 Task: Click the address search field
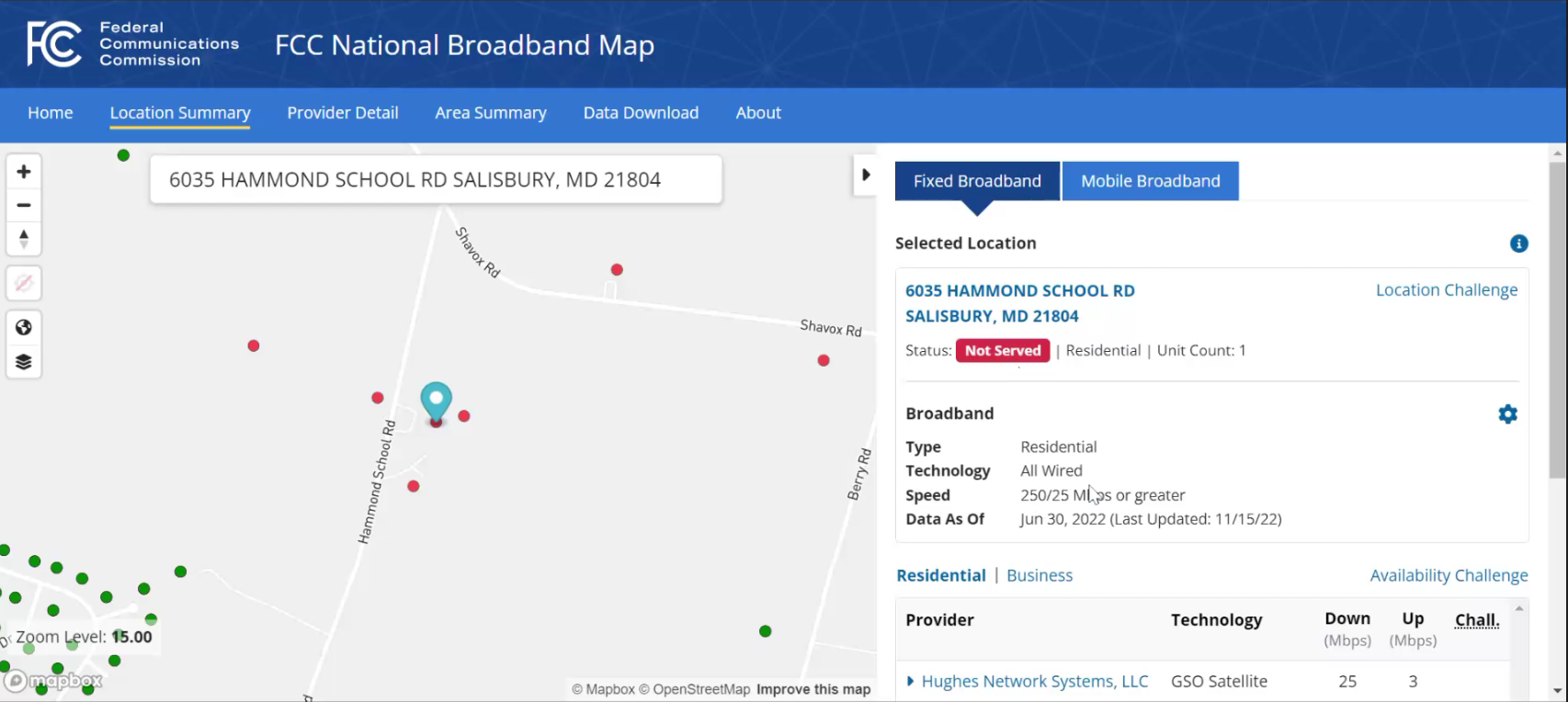tap(436, 179)
